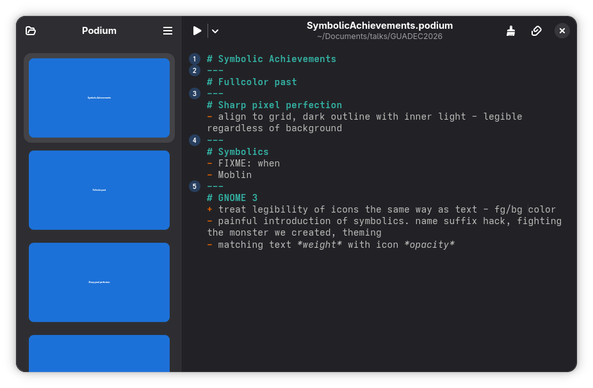Click 'the monster we created, theming' line
593x388 pixels.
294,233
